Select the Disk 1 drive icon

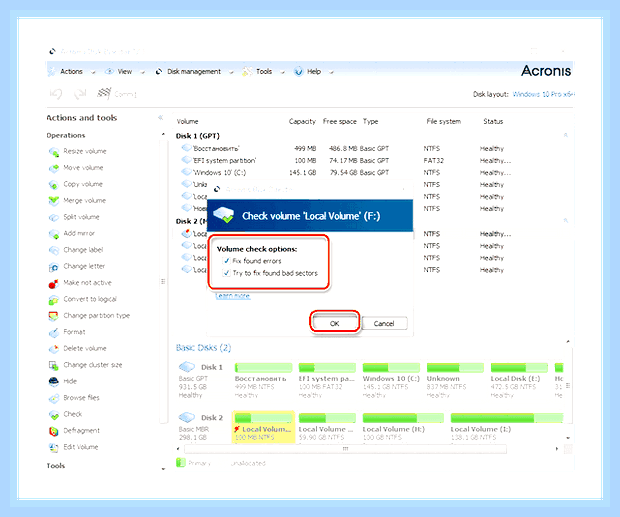(187, 366)
